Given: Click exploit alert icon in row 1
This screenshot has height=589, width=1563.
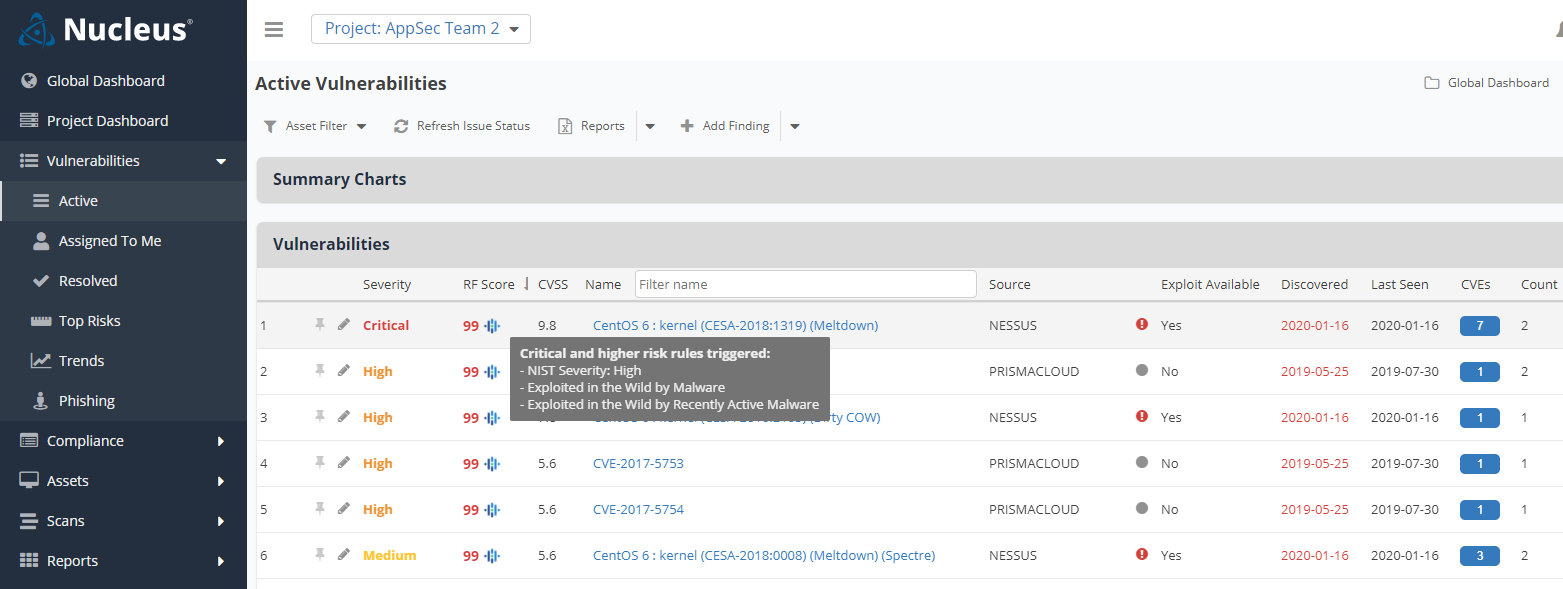Looking at the screenshot, I should (x=1142, y=324).
